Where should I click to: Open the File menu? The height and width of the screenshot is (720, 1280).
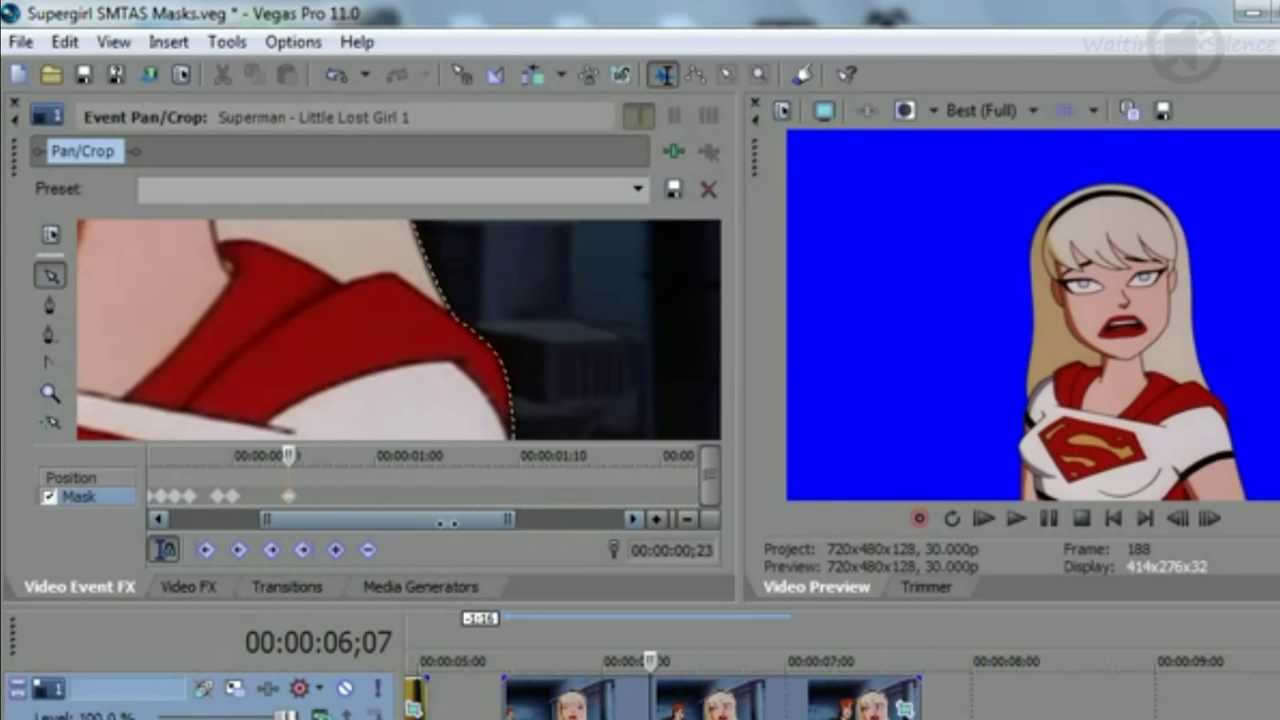(x=21, y=42)
